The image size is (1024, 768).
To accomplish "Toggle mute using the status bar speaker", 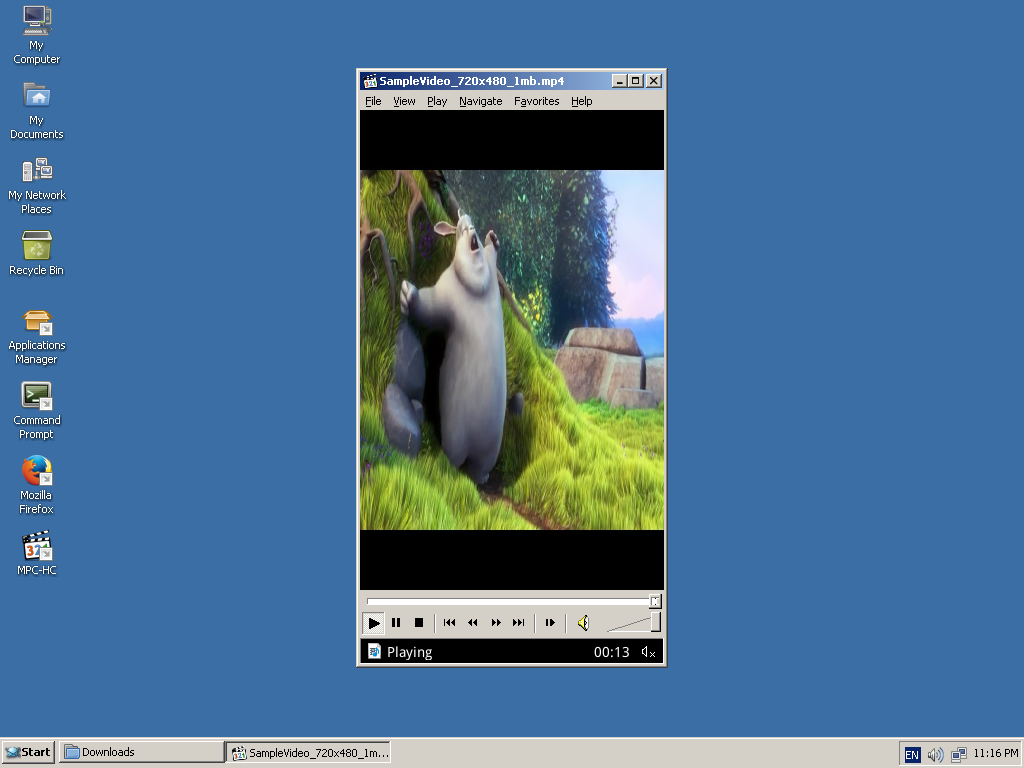I will [x=648, y=651].
